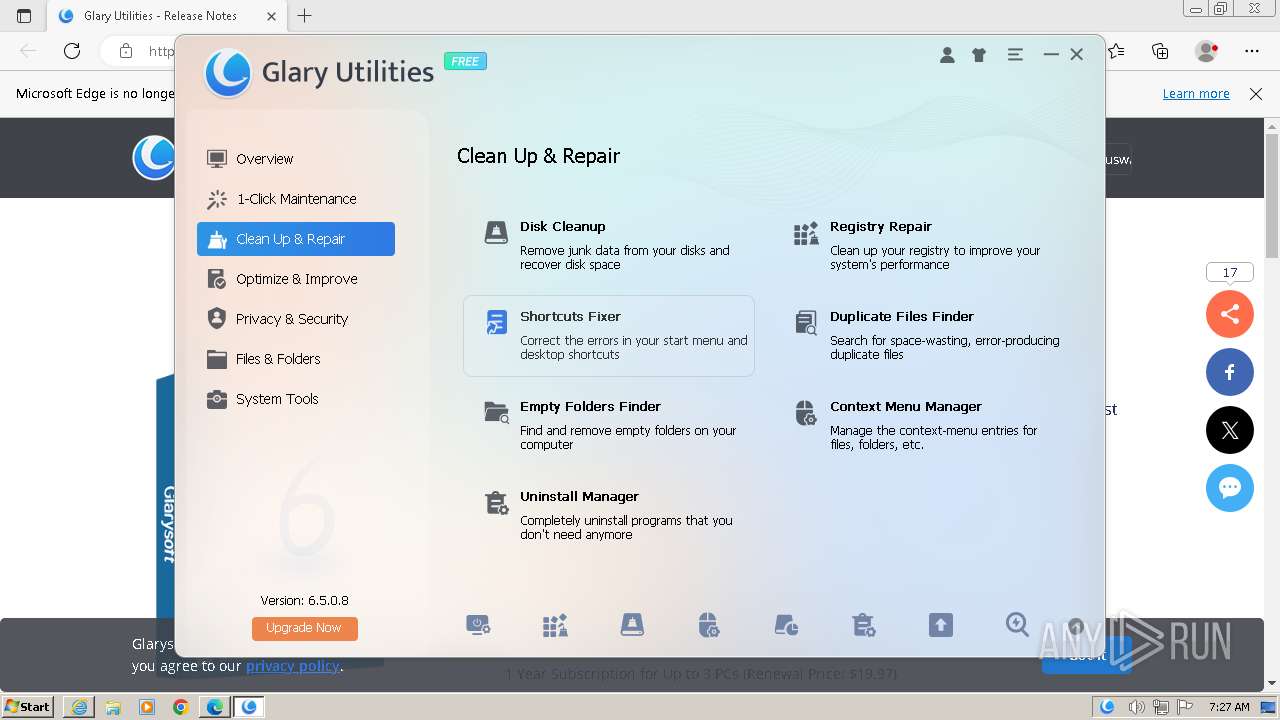Open Edge Settings and more menu
Screen dimensions: 1280x720
pyautogui.click(x=1252, y=51)
